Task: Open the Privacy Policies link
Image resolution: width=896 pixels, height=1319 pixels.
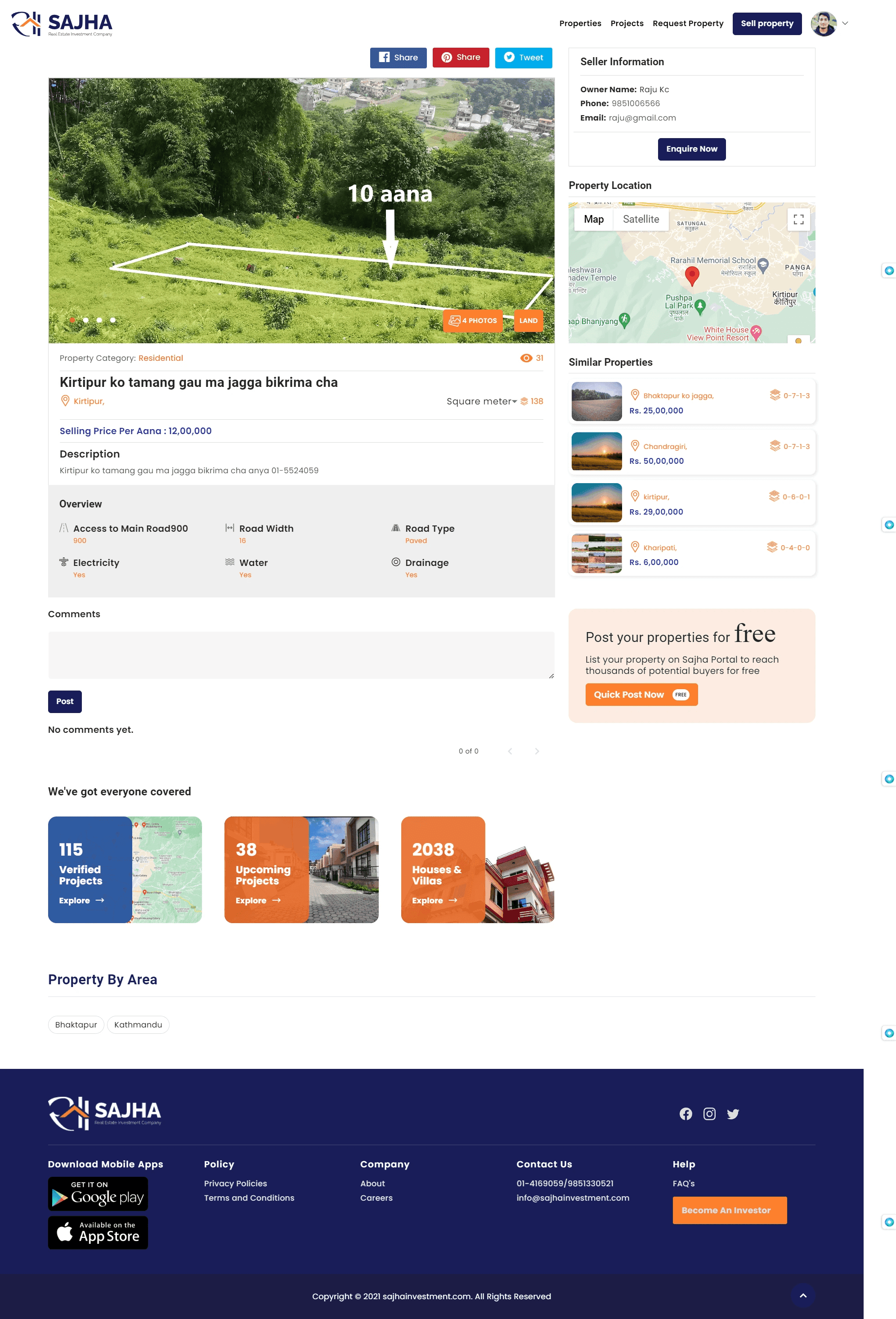Action: (x=236, y=1183)
